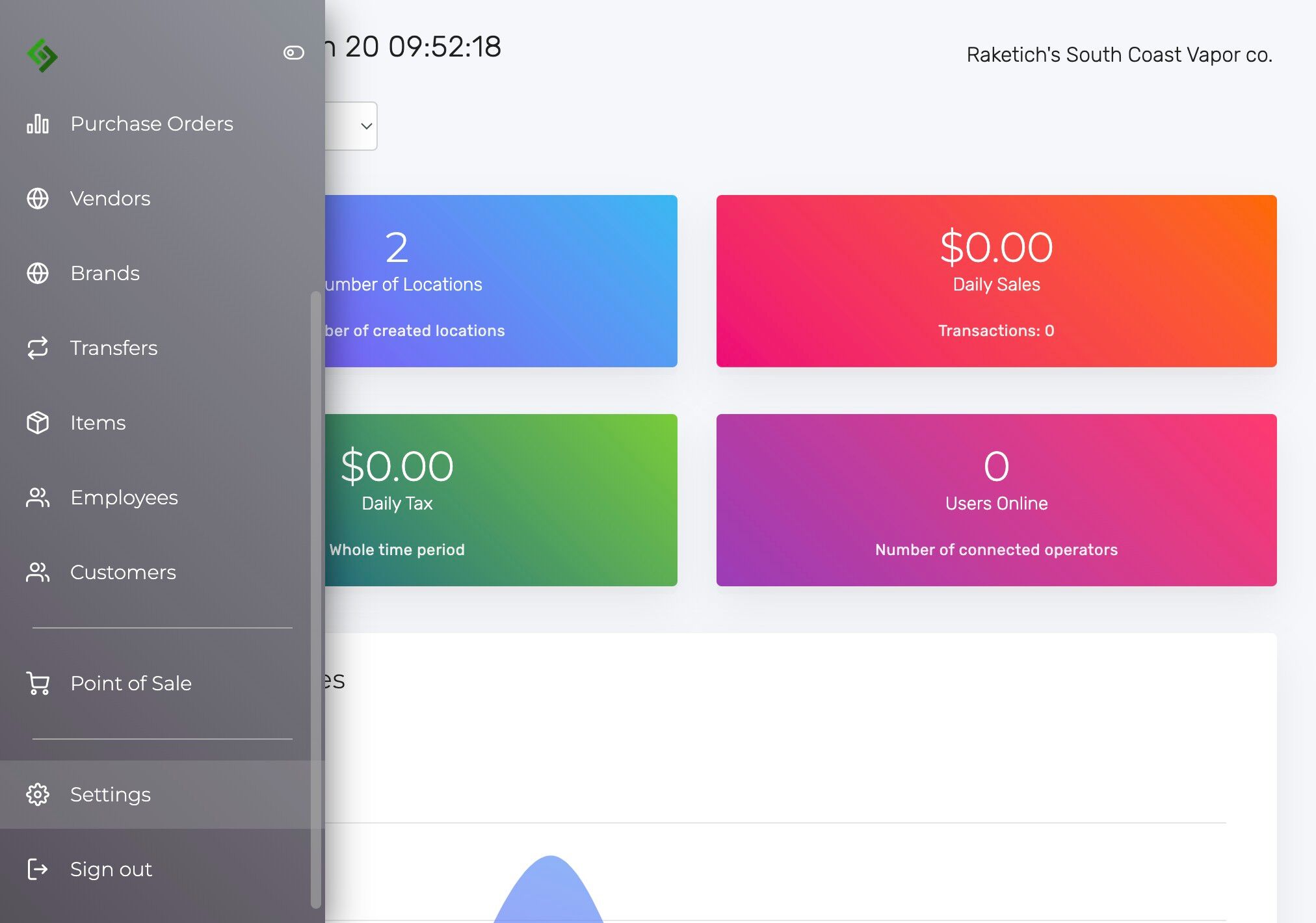This screenshot has height=923, width=1316.
Task: Click the Brands globe icon
Action: (x=38, y=273)
